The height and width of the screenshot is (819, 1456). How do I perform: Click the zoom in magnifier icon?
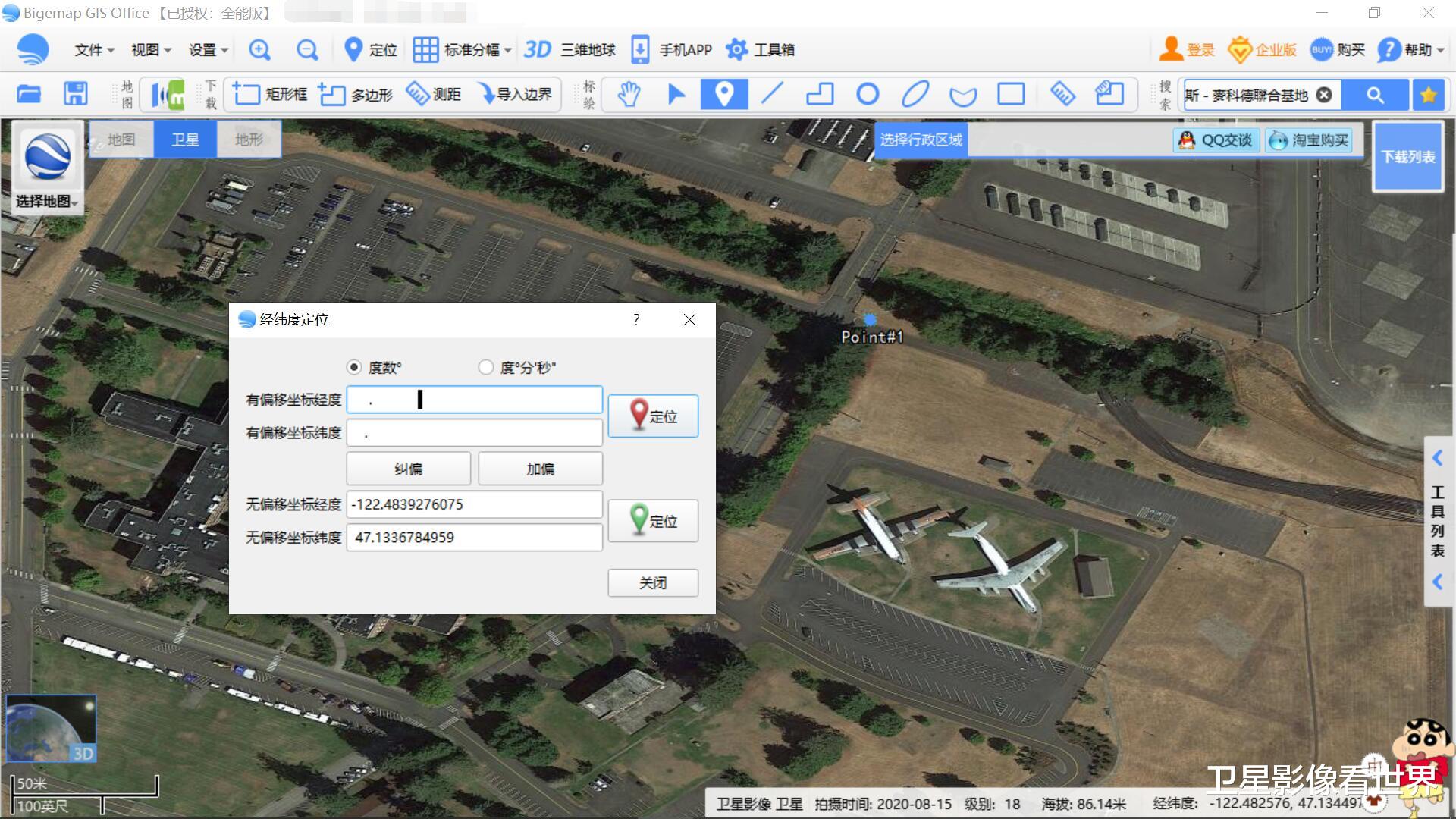click(x=259, y=50)
